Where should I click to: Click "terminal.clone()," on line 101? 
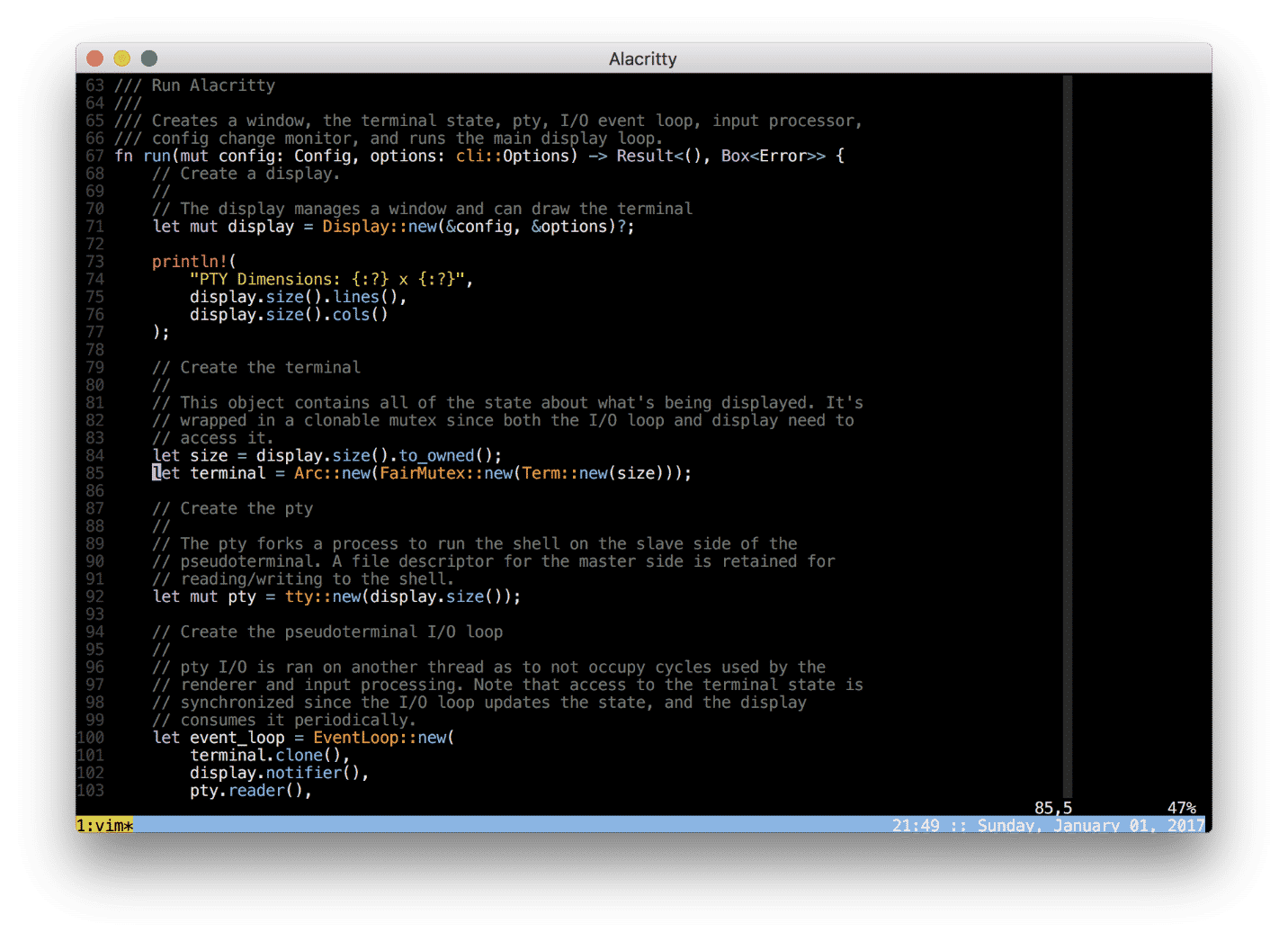[x=268, y=755]
